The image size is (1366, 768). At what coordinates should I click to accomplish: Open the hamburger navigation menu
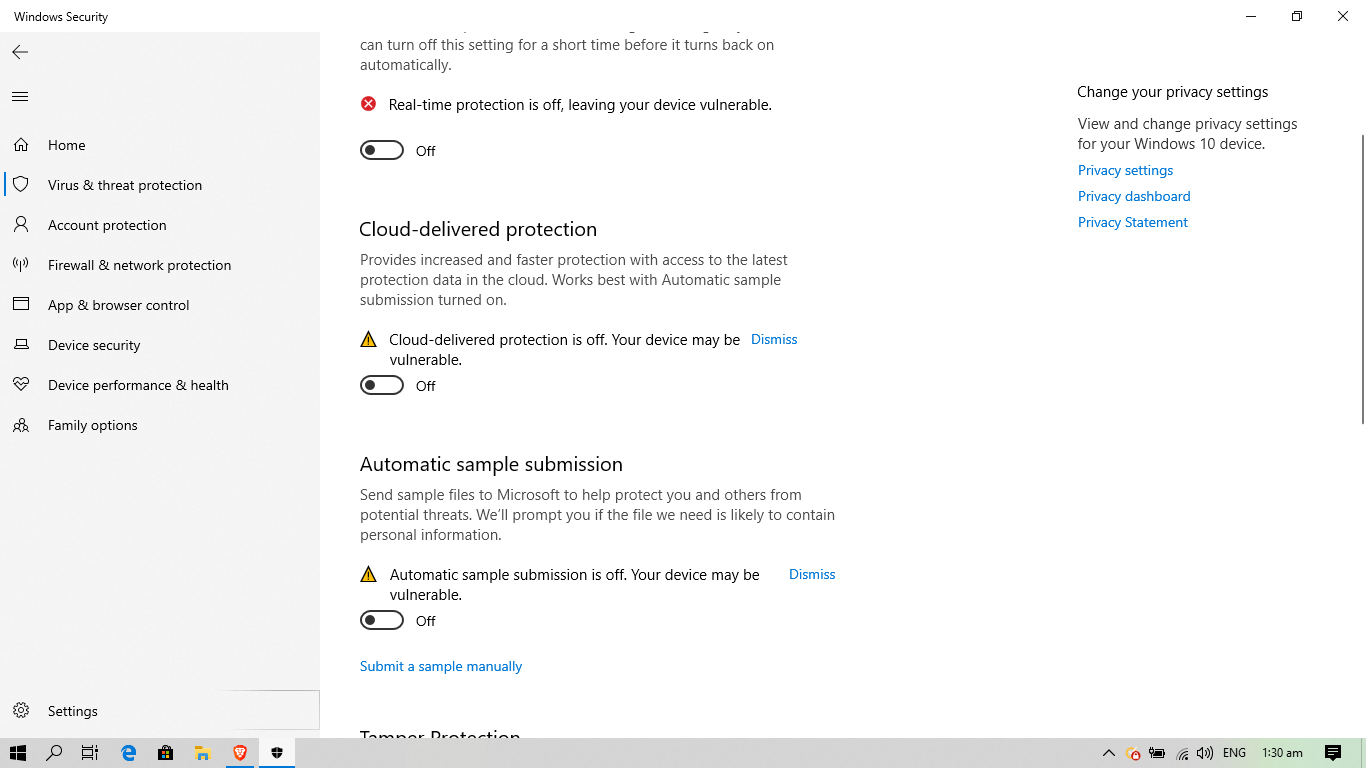20,97
